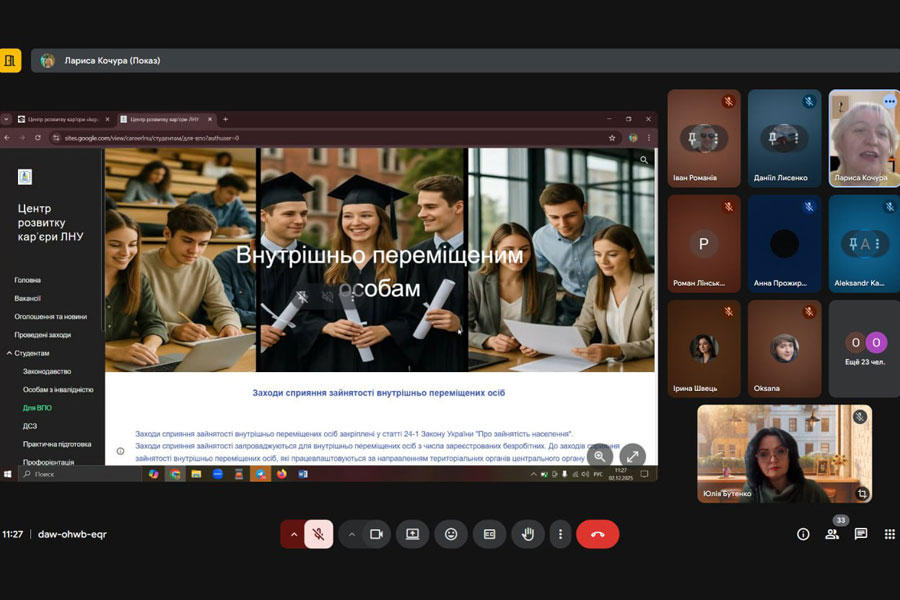Toggle the camera on or off
Viewport: 900px width, 600px height.
(x=376, y=534)
